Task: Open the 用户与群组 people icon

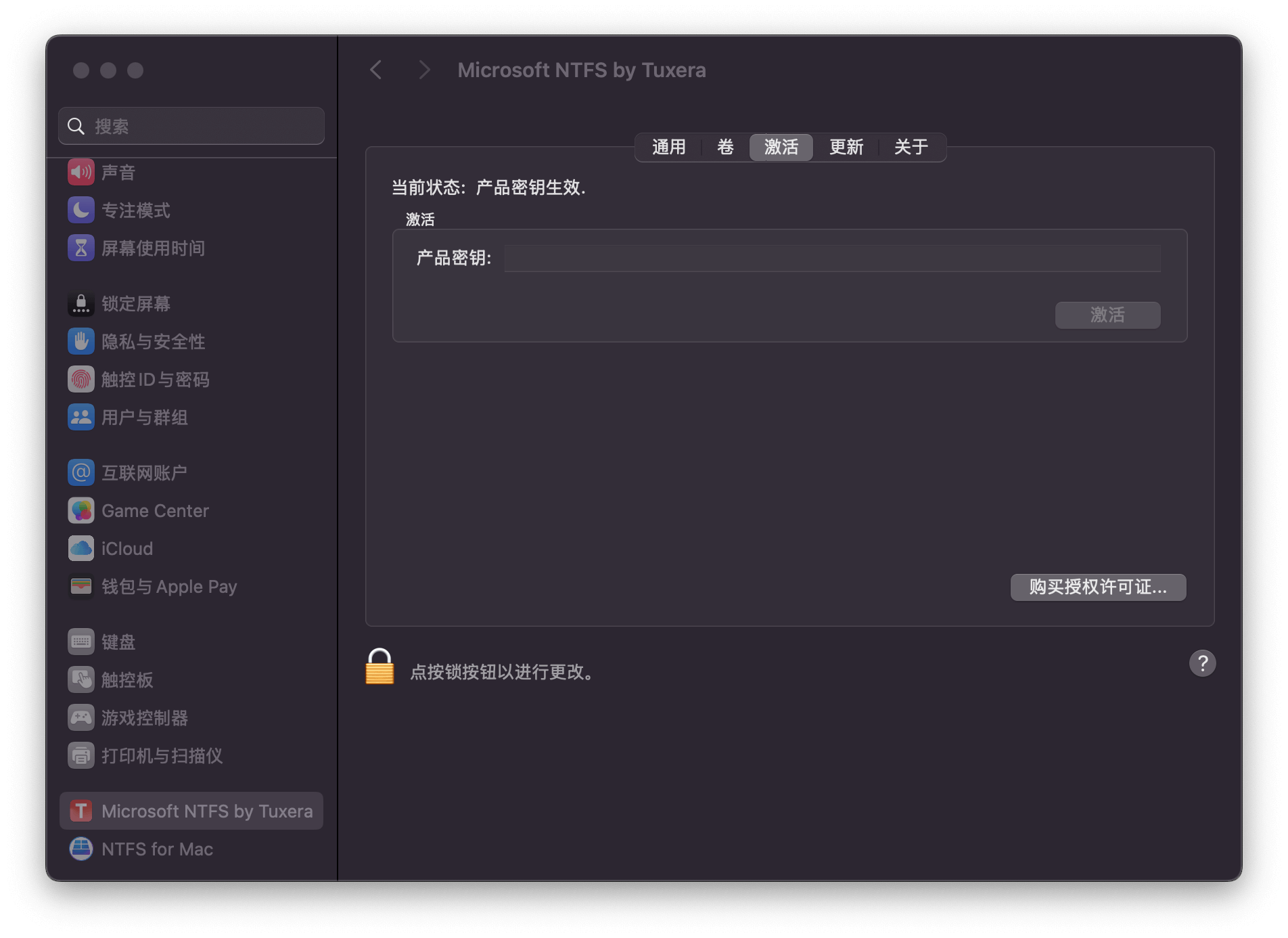Action: coord(81,417)
